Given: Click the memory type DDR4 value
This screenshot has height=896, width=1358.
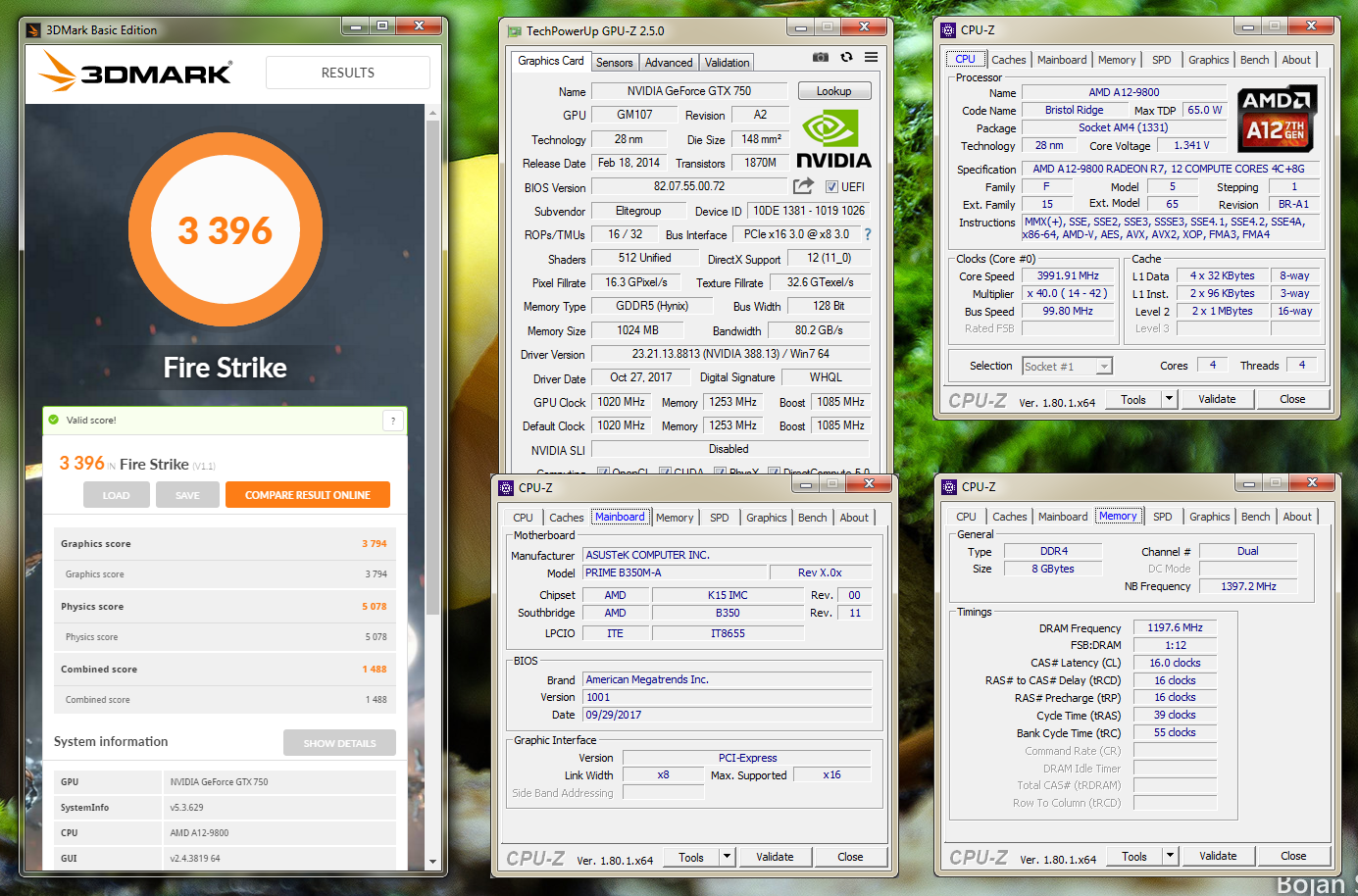Looking at the screenshot, I should coord(1054,551).
